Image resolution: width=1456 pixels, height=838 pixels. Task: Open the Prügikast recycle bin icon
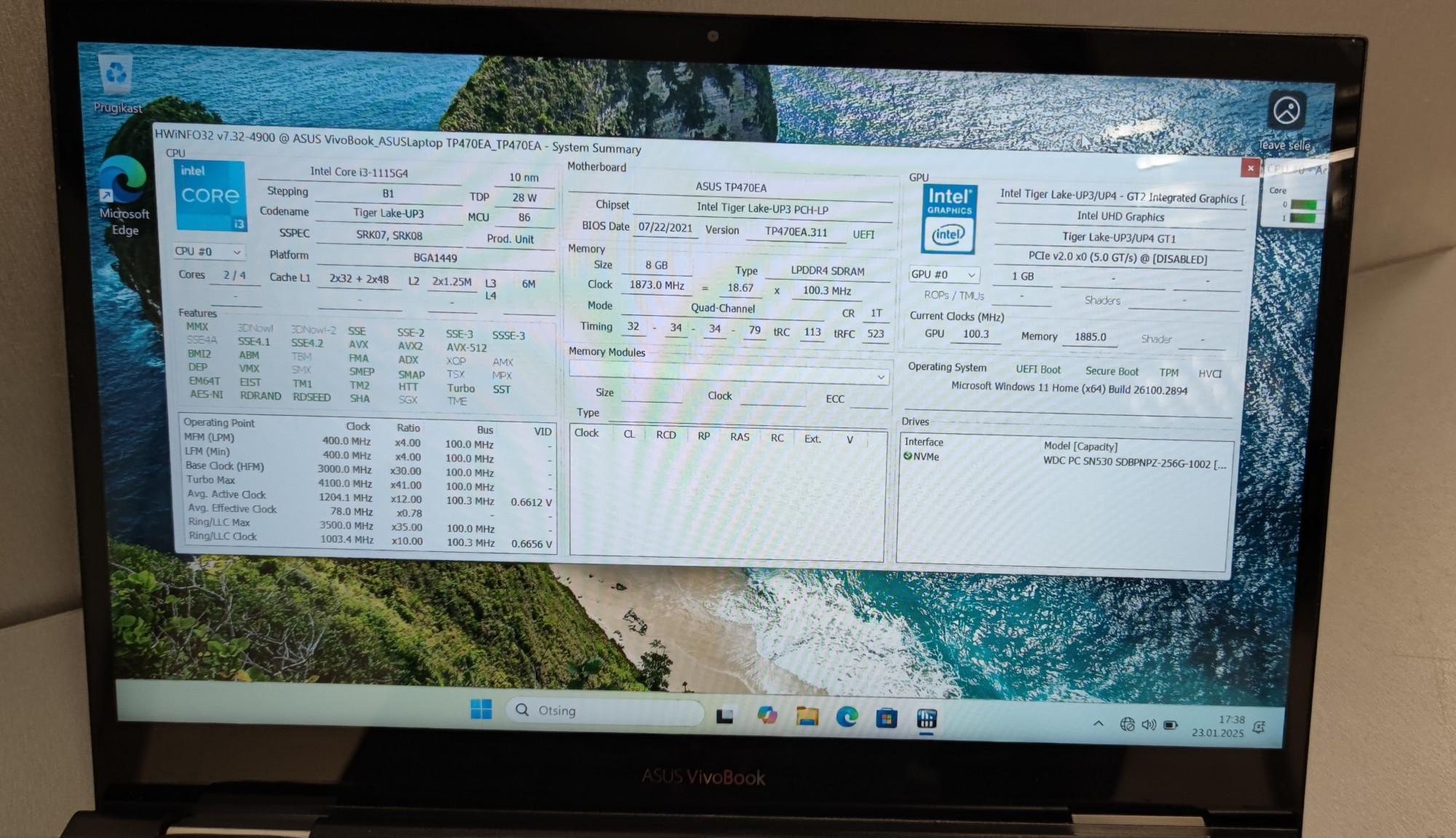(116, 83)
